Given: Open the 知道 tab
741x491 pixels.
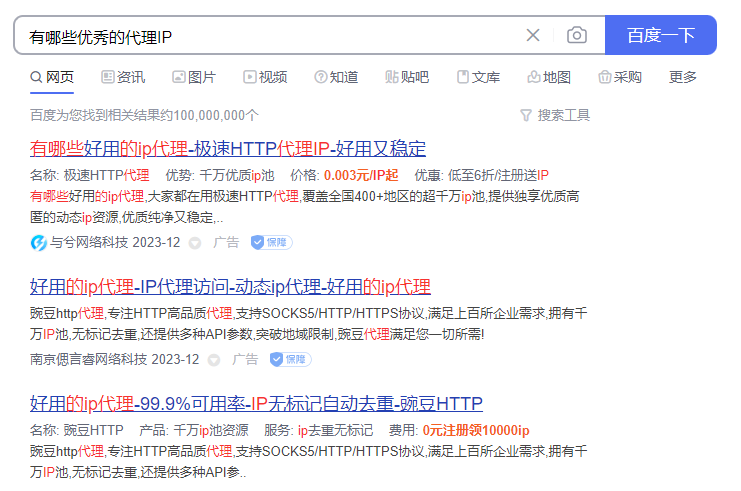Looking at the screenshot, I should tap(336, 77).
